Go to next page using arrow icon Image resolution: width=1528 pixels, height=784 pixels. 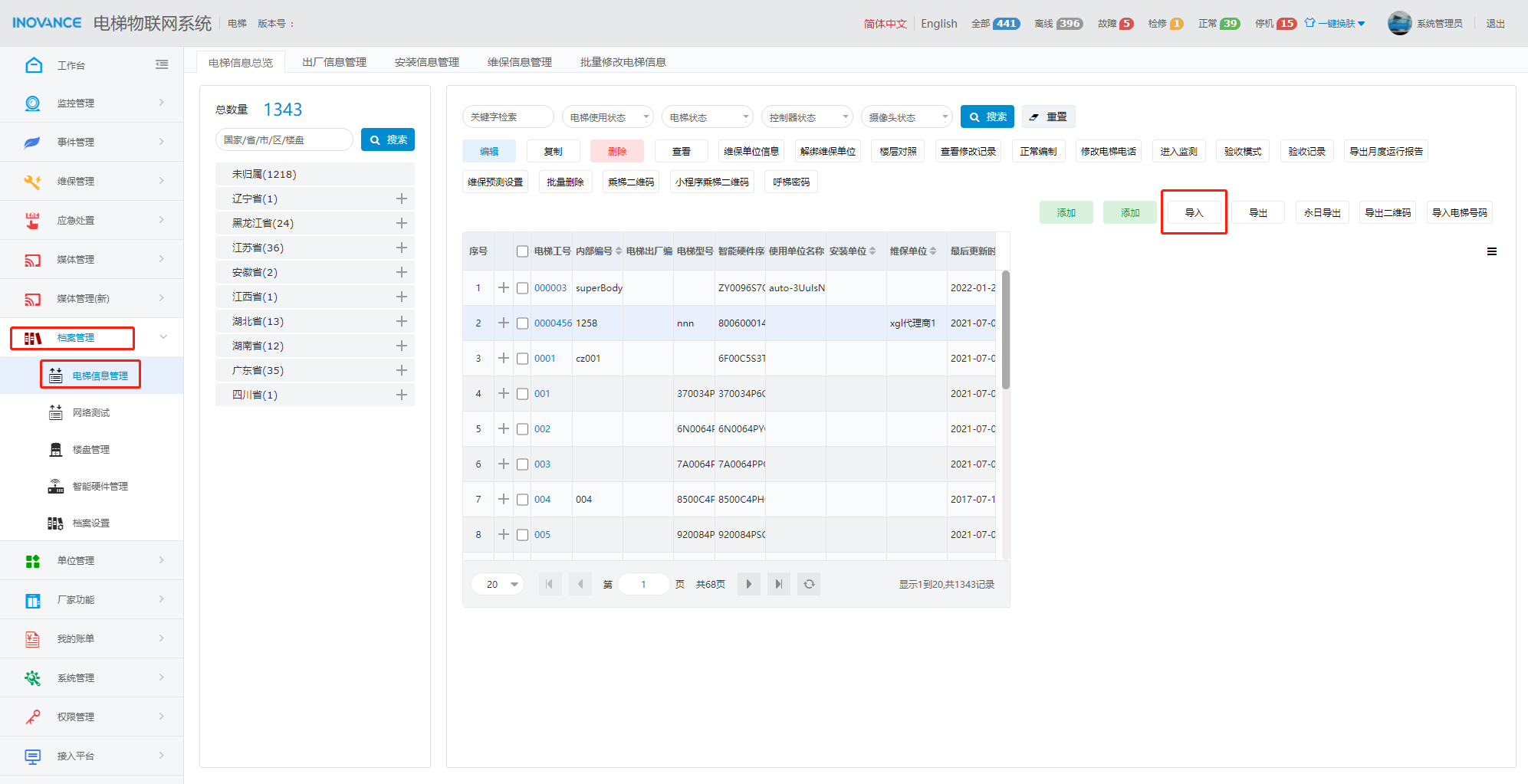point(749,584)
